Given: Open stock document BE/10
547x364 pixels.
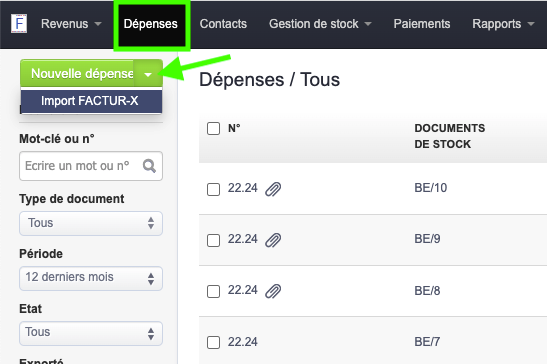Looking at the screenshot, I should (x=430, y=188).
